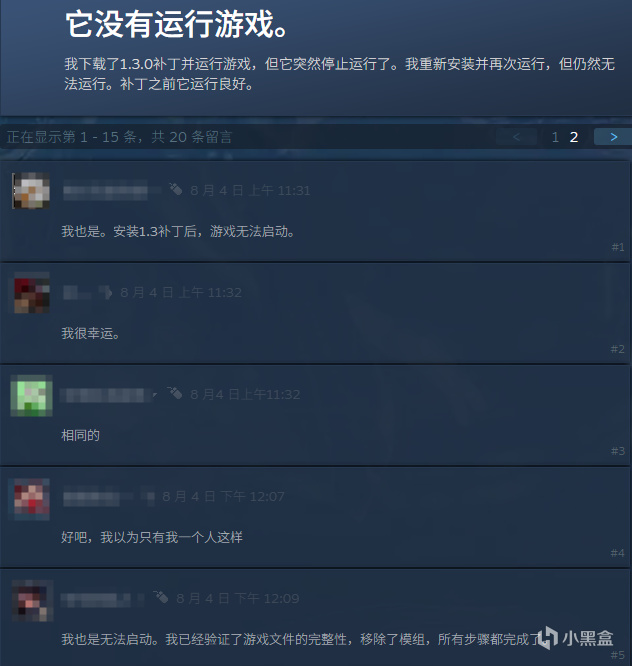This screenshot has height=666, width=632.
Task: Open permalink #1 of first comment
Action: 618,247
